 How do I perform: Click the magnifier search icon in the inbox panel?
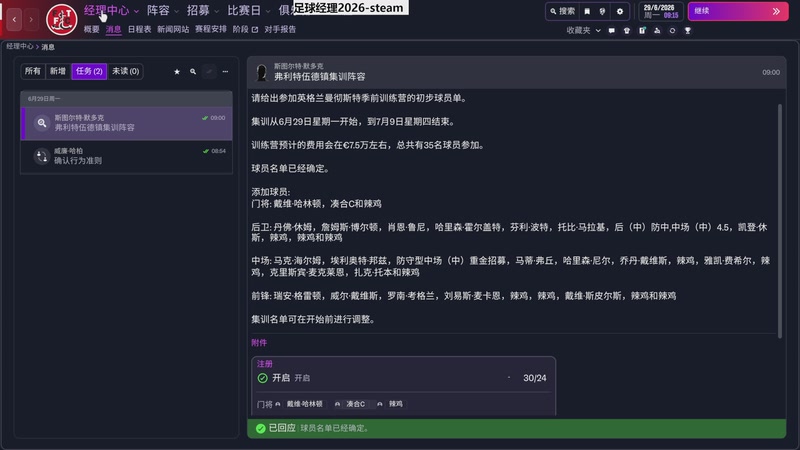pyautogui.click(x=193, y=71)
